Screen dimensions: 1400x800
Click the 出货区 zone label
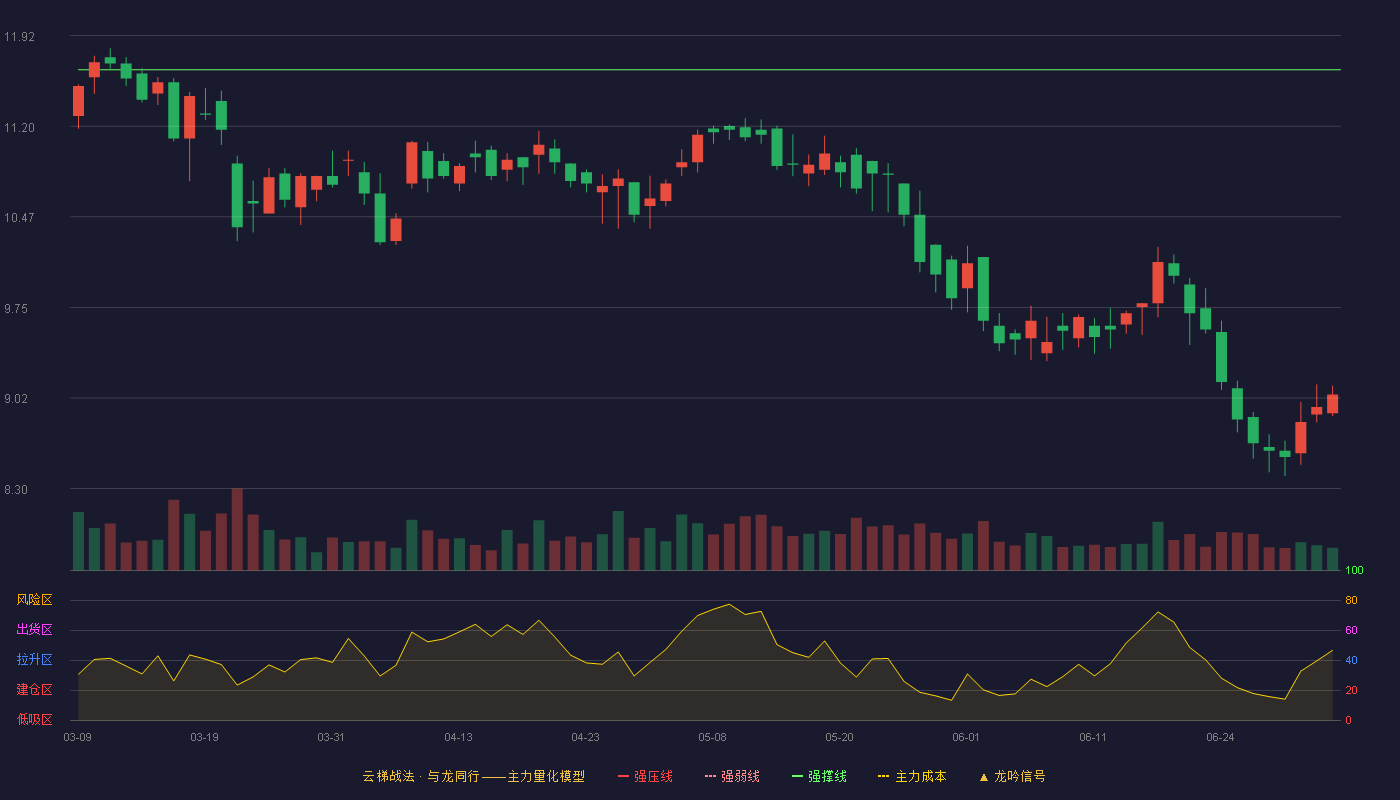tap(34, 630)
